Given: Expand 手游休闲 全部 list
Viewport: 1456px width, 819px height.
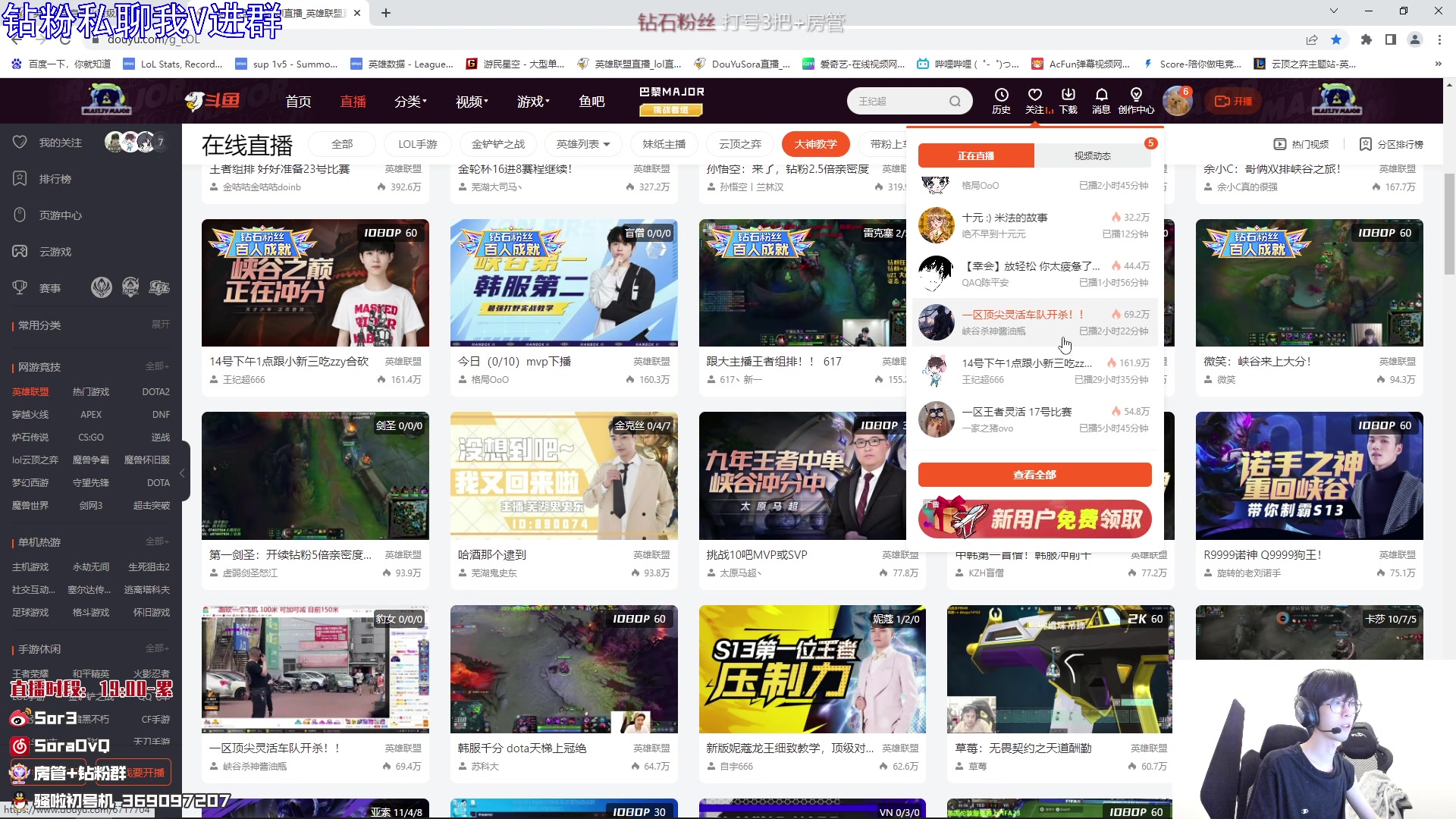Looking at the screenshot, I should click(x=158, y=648).
